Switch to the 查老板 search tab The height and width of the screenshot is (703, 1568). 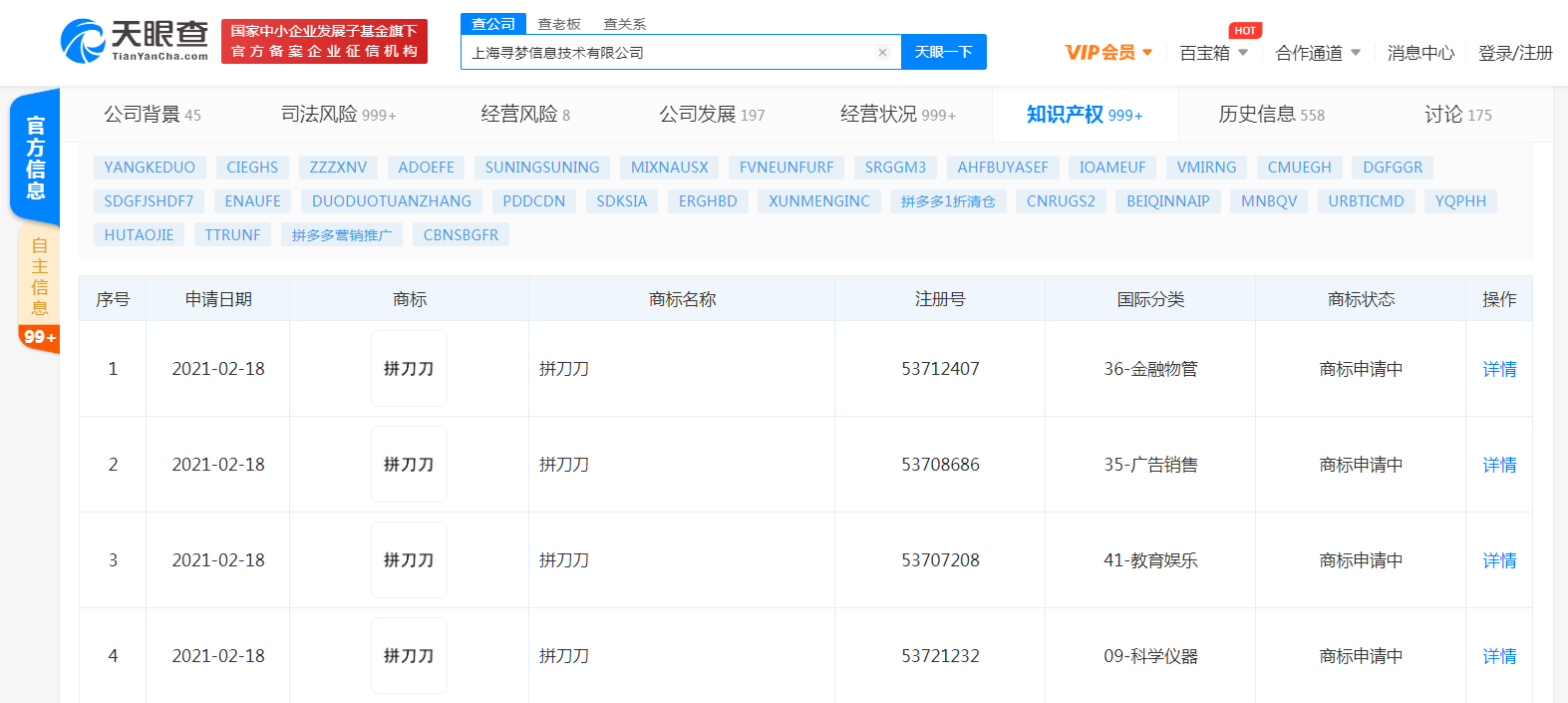(x=559, y=24)
